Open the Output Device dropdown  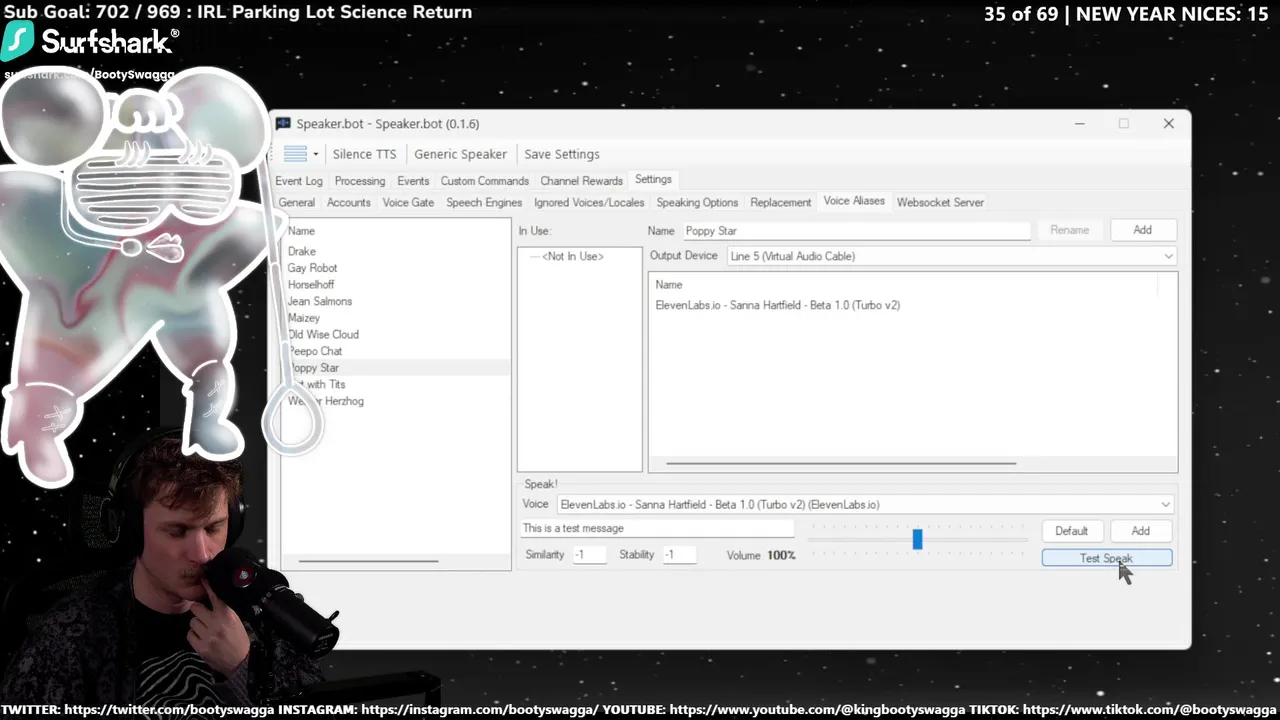click(x=951, y=256)
